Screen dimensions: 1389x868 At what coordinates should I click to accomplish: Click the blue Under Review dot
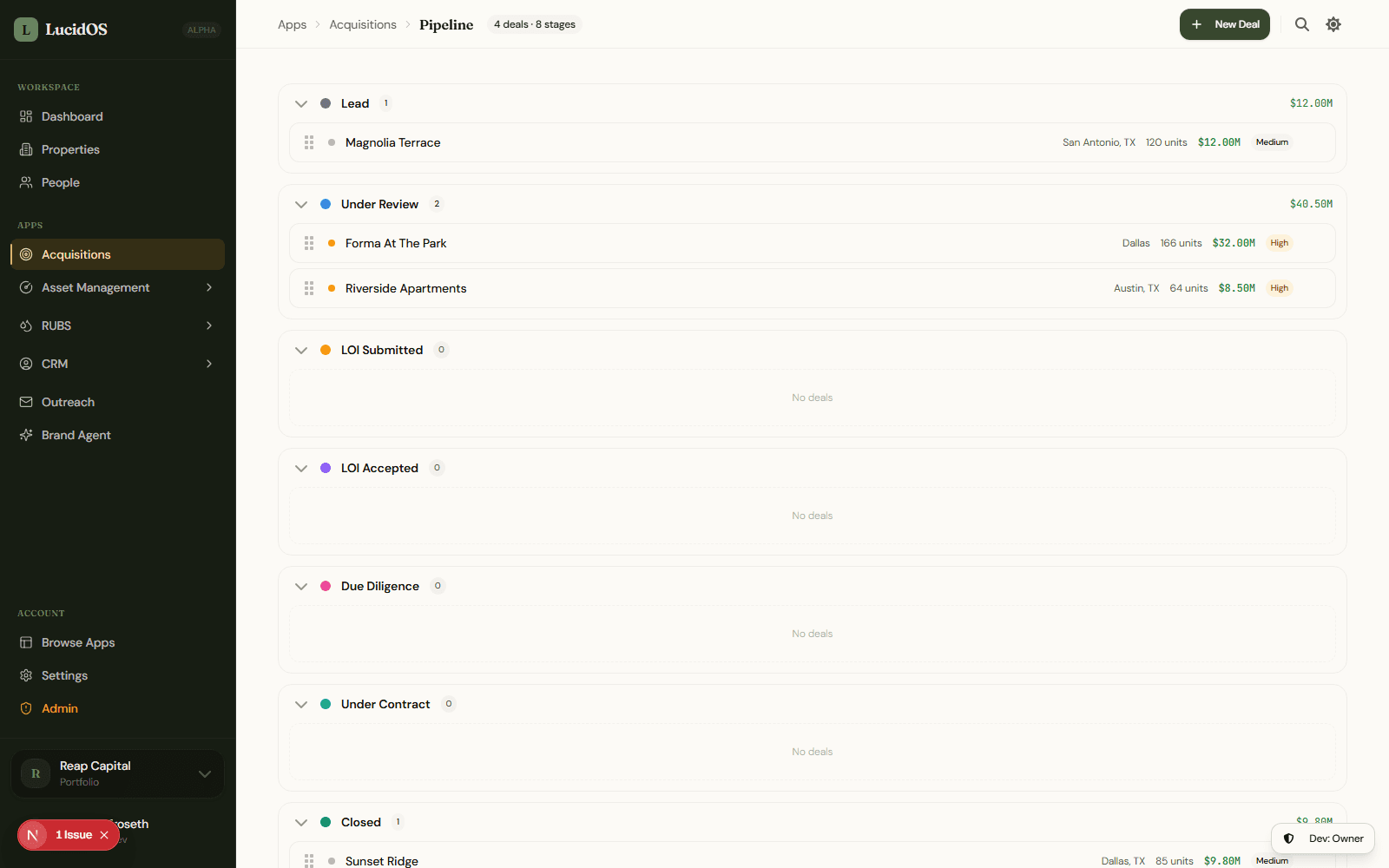point(326,204)
